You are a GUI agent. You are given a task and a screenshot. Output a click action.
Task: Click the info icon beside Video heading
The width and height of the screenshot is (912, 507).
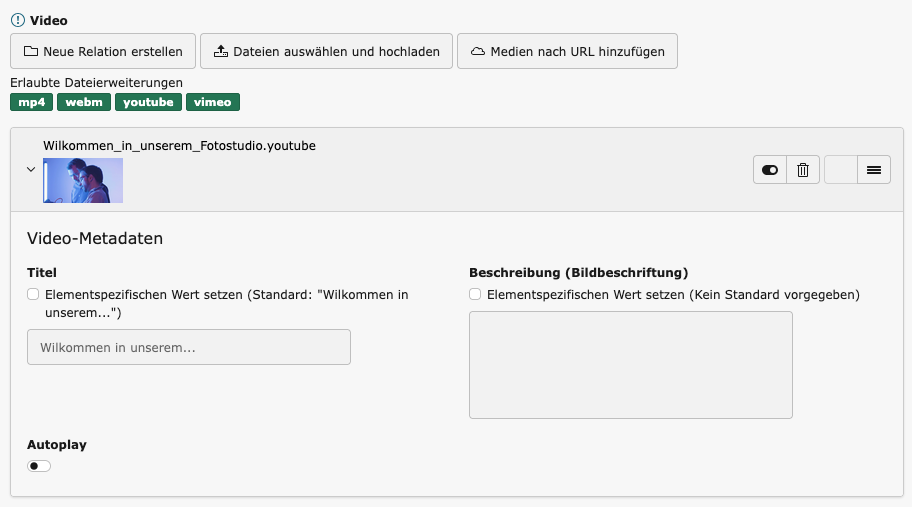17,20
